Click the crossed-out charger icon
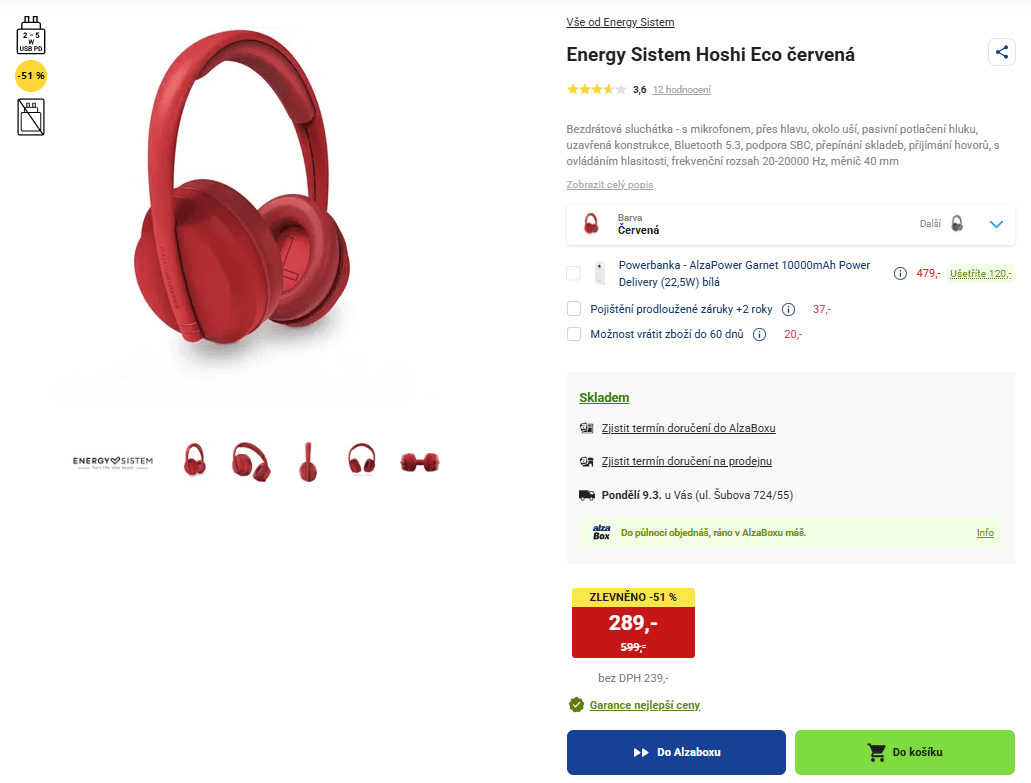 [31, 117]
